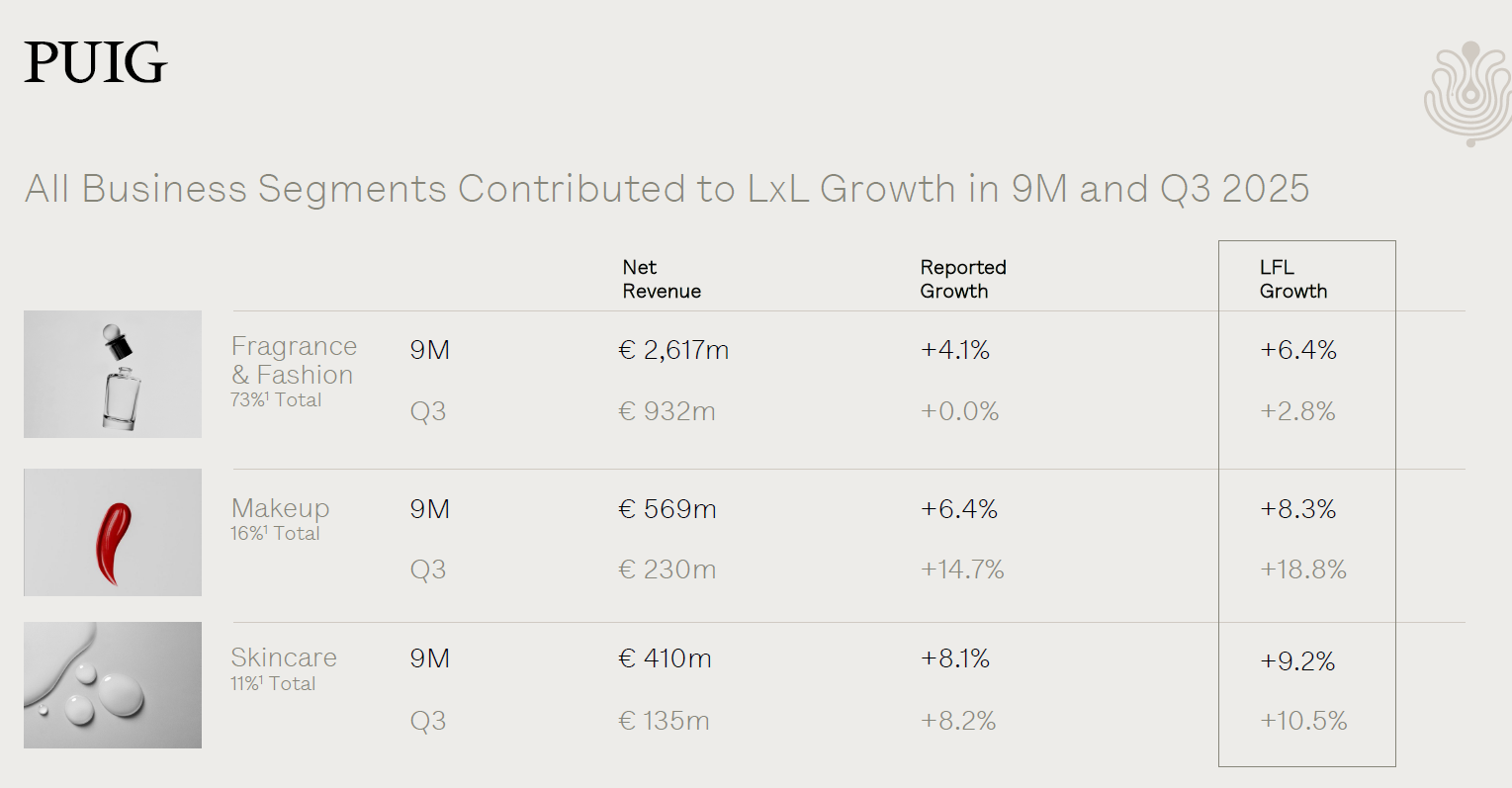The image size is (1512, 788).
Task: Click the 73% Total footnote text
Action: [x=276, y=400]
